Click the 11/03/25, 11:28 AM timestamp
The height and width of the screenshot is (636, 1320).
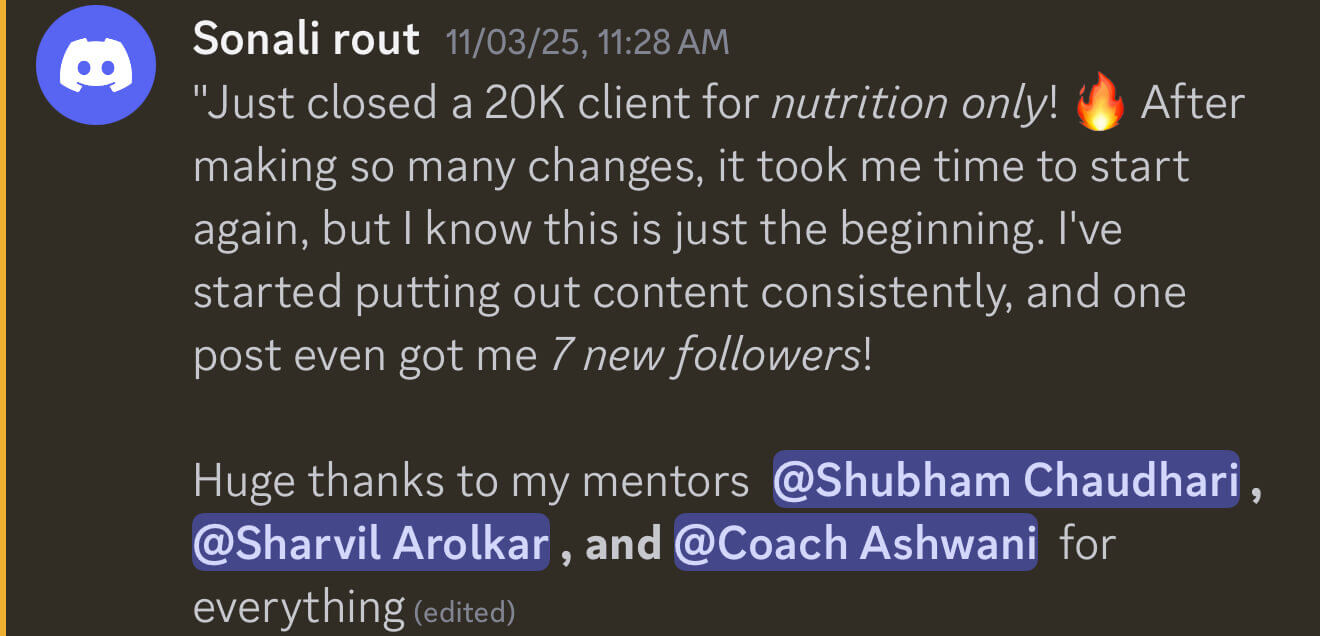coord(588,42)
